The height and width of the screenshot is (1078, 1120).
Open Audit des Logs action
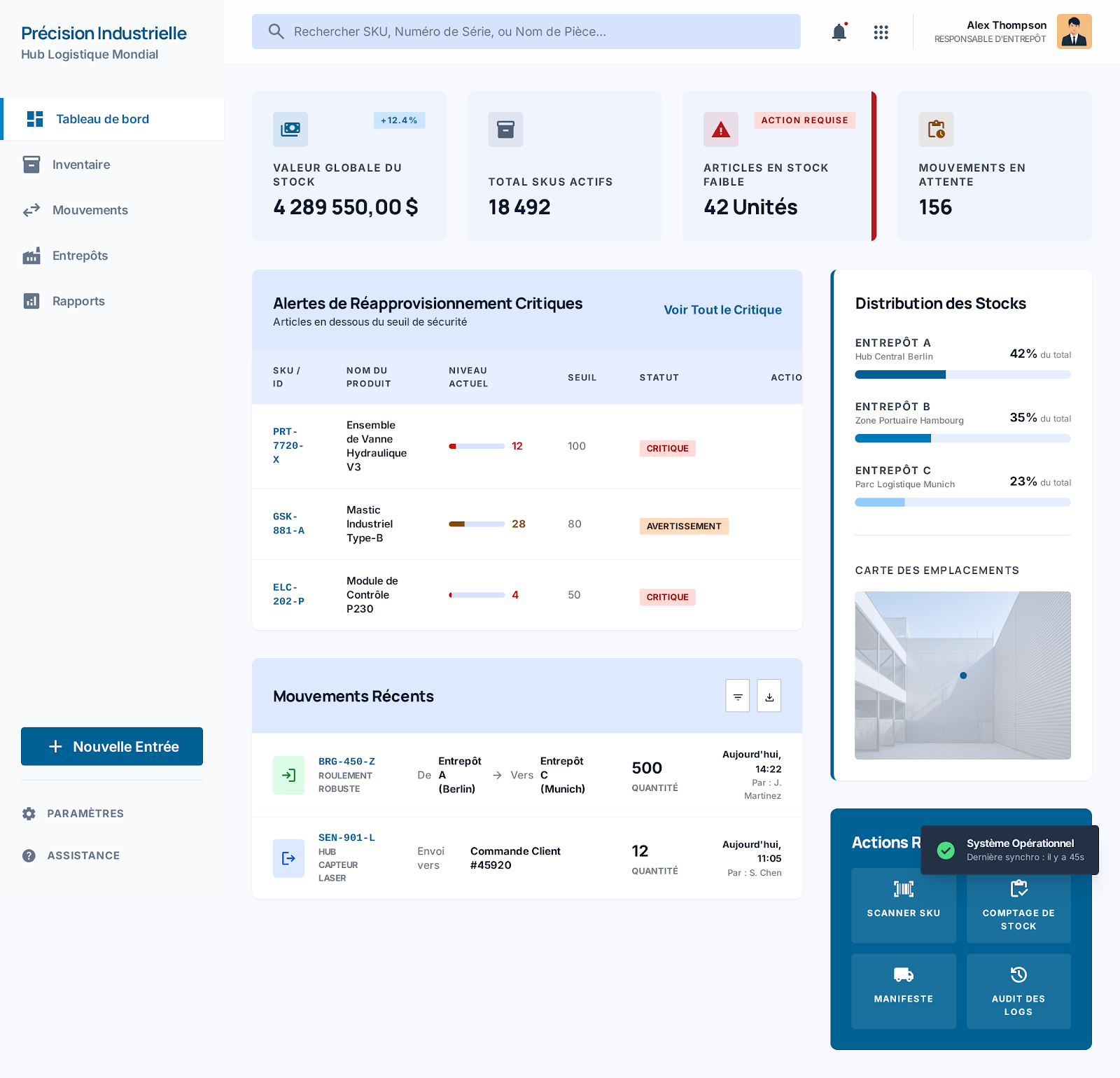point(1018,990)
